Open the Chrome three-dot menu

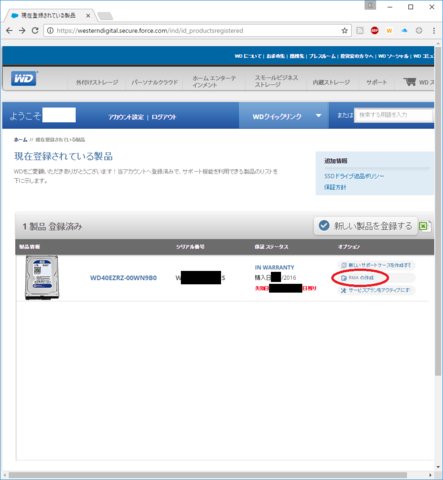pyautogui.click(x=434, y=31)
